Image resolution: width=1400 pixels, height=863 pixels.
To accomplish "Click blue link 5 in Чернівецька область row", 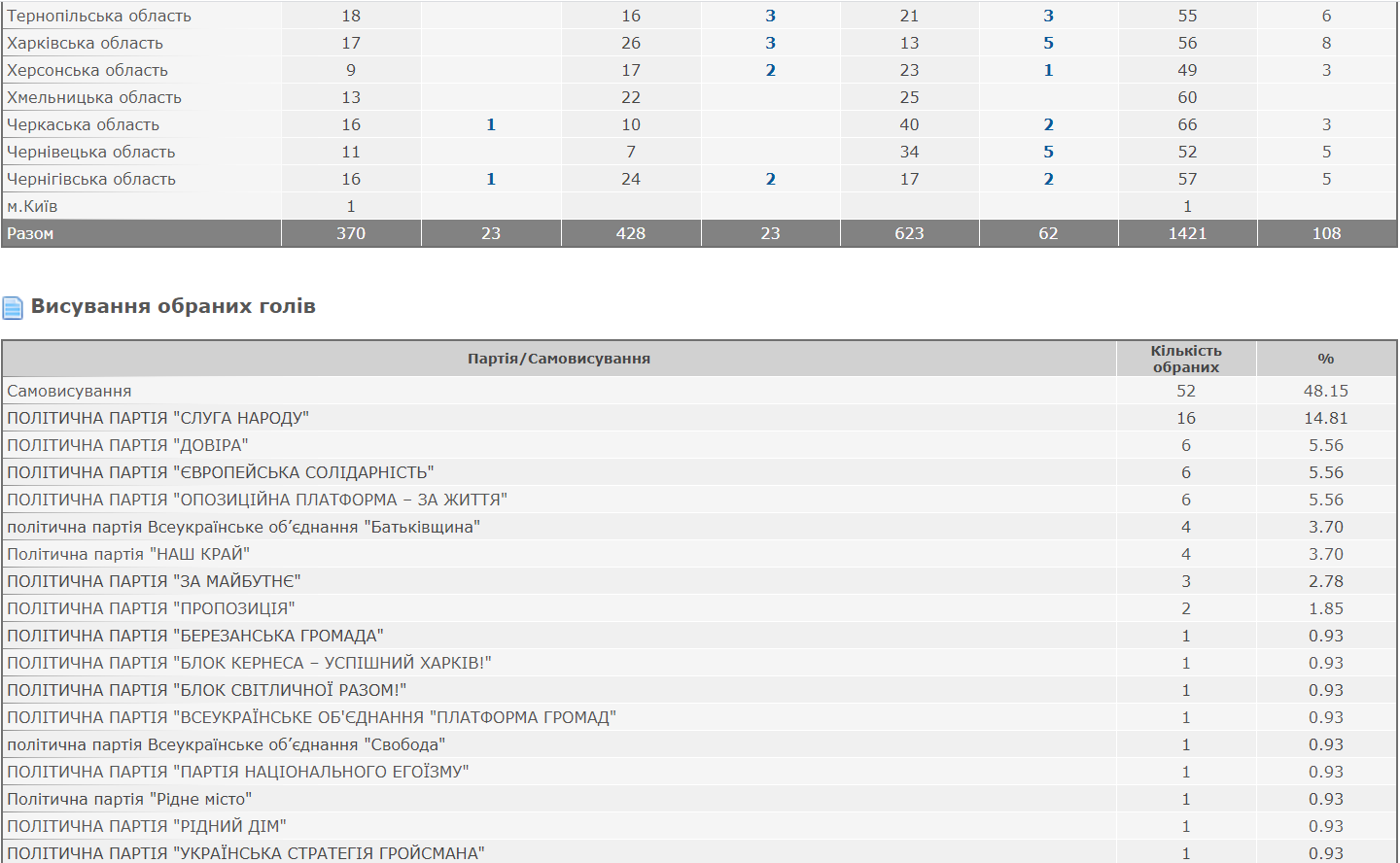I will [x=1048, y=152].
